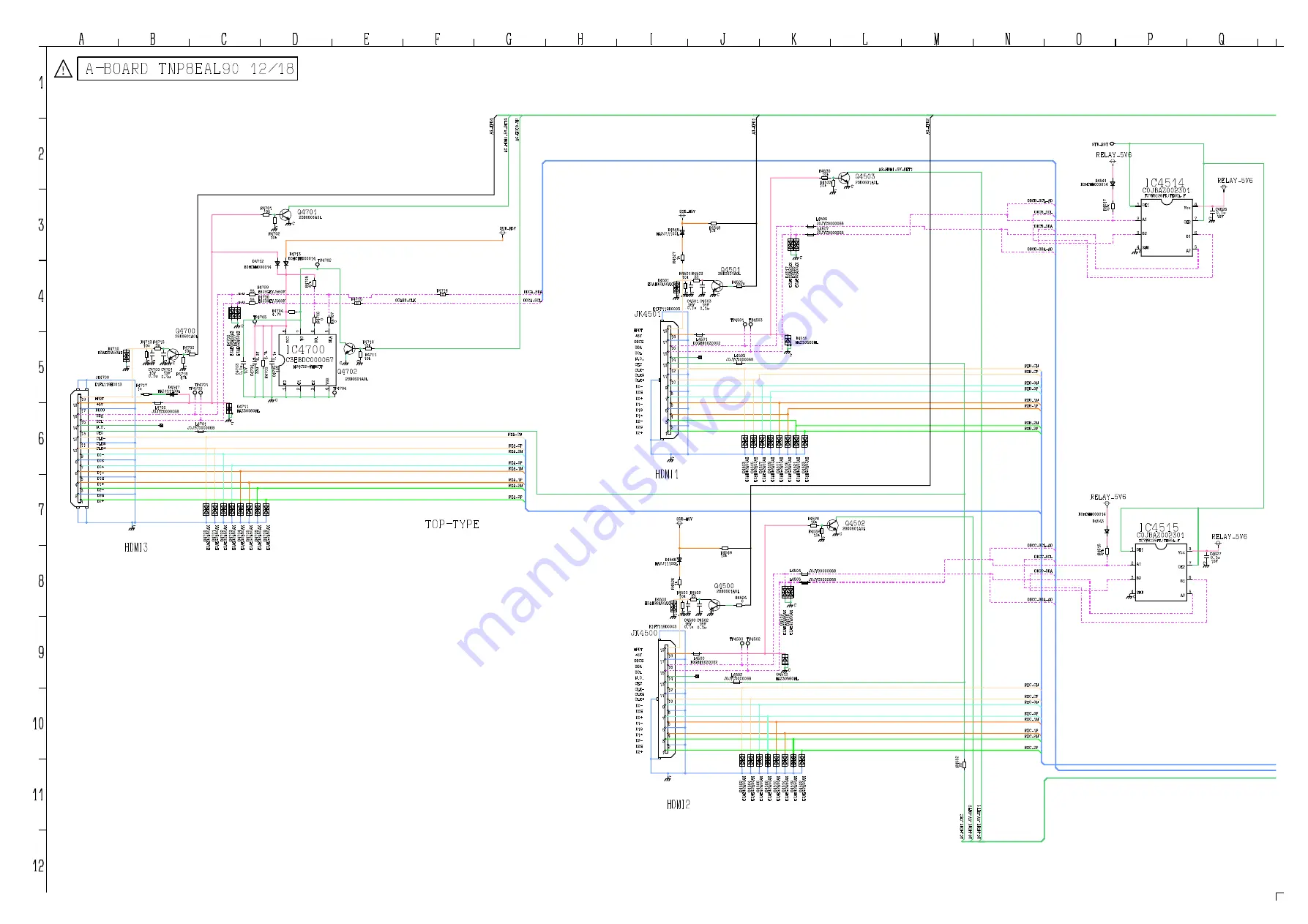
Task: Click column letter D in the top ruler
Action: [x=295, y=40]
